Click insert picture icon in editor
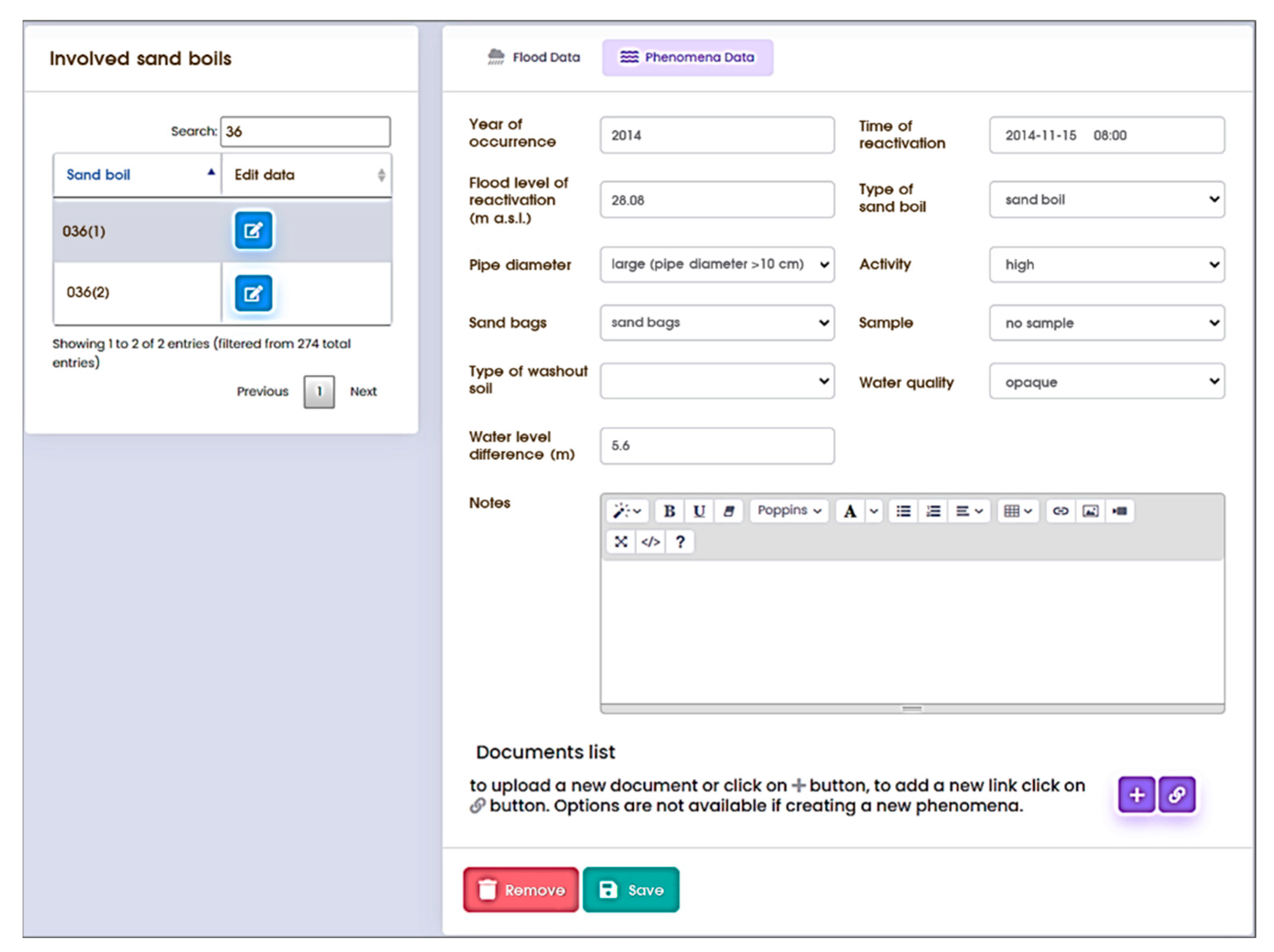Screen dimensions: 1274x952 (1090, 511)
